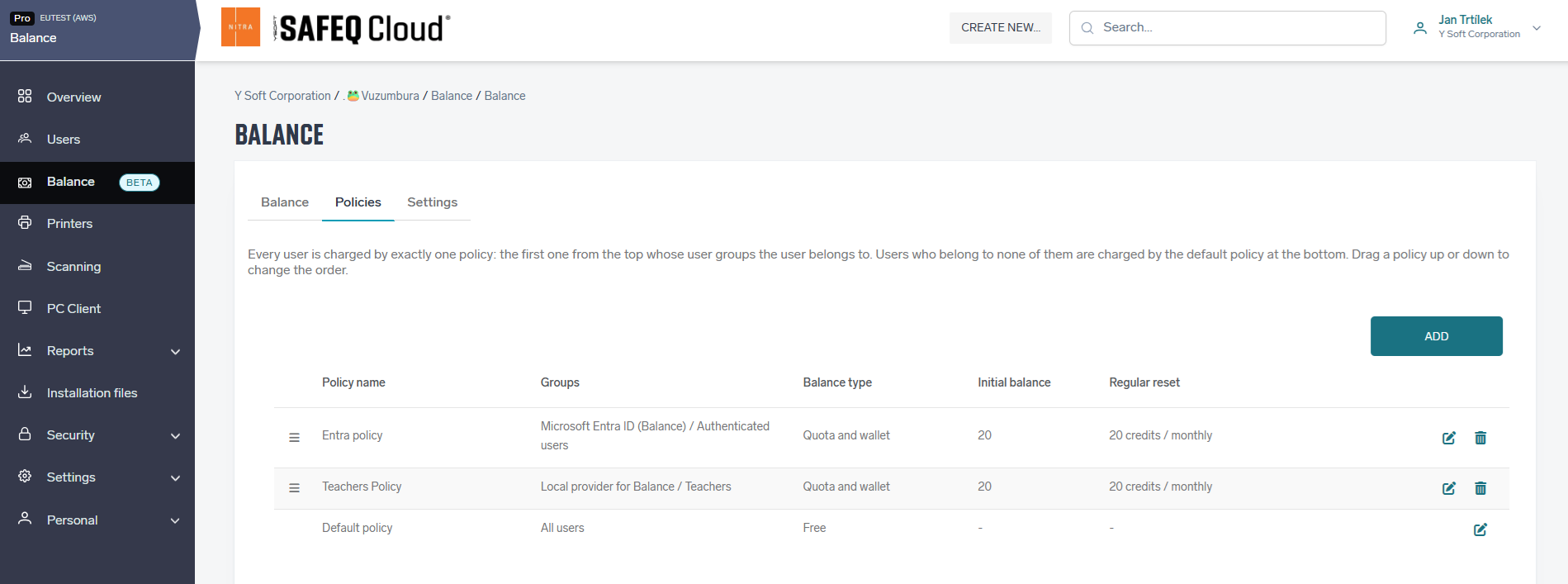Click the Overview grid icon in sidebar
The image size is (1568, 584).
click(25, 97)
